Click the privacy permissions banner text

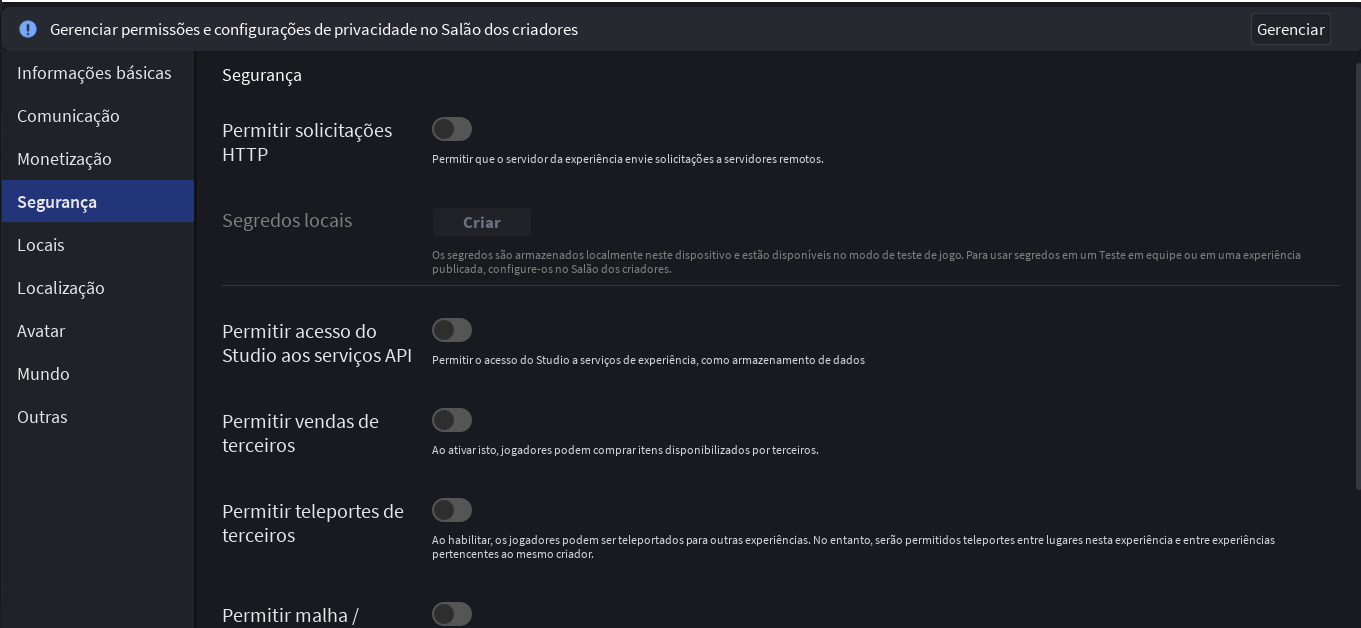(314, 29)
